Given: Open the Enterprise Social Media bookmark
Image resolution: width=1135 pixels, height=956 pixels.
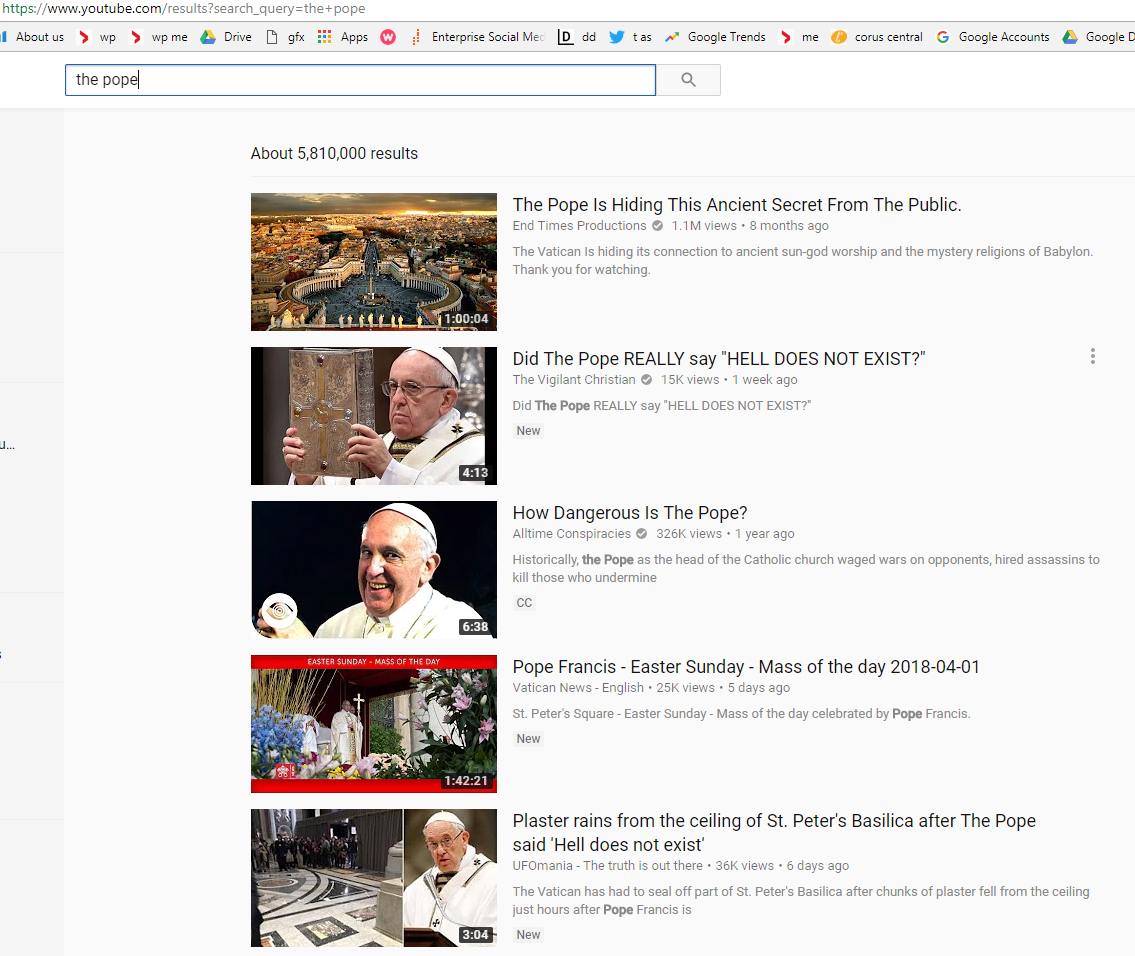Looking at the screenshot, I should (x=478, y=37).
